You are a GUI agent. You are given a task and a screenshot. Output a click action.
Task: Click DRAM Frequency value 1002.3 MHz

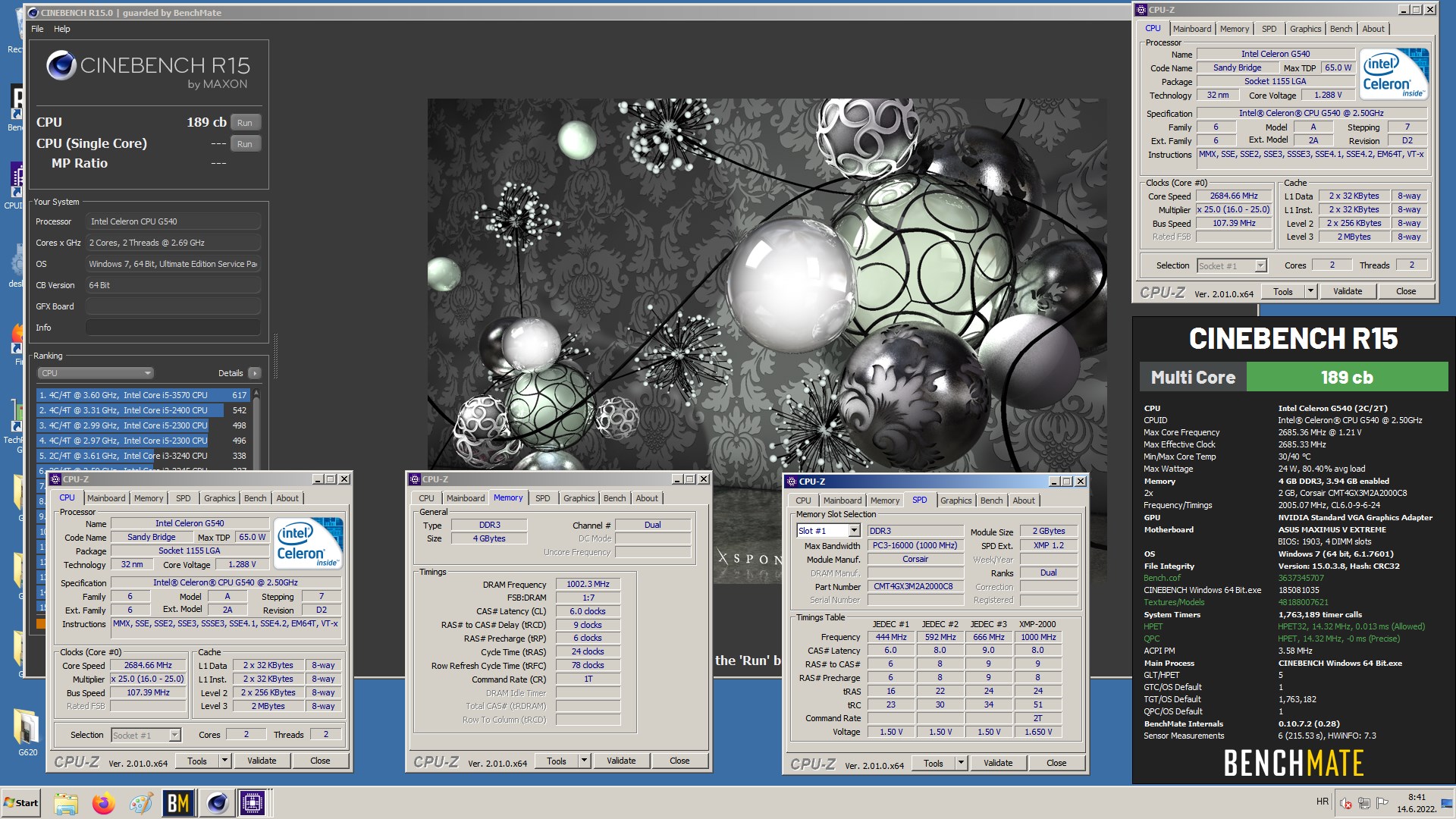pyautogui.click(x=588, y=584)
